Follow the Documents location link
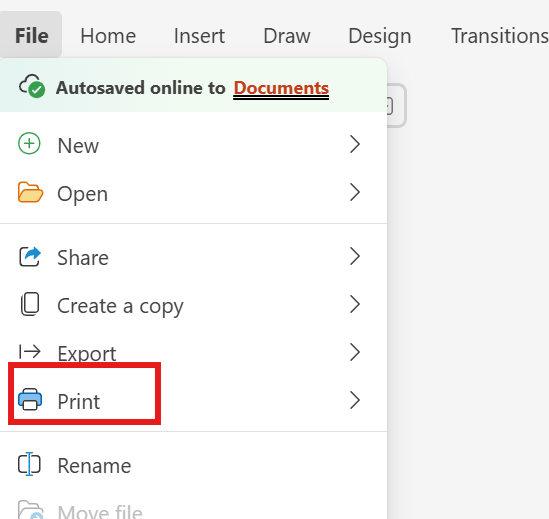Screen dimensions: 549x519 pos(281,88)
